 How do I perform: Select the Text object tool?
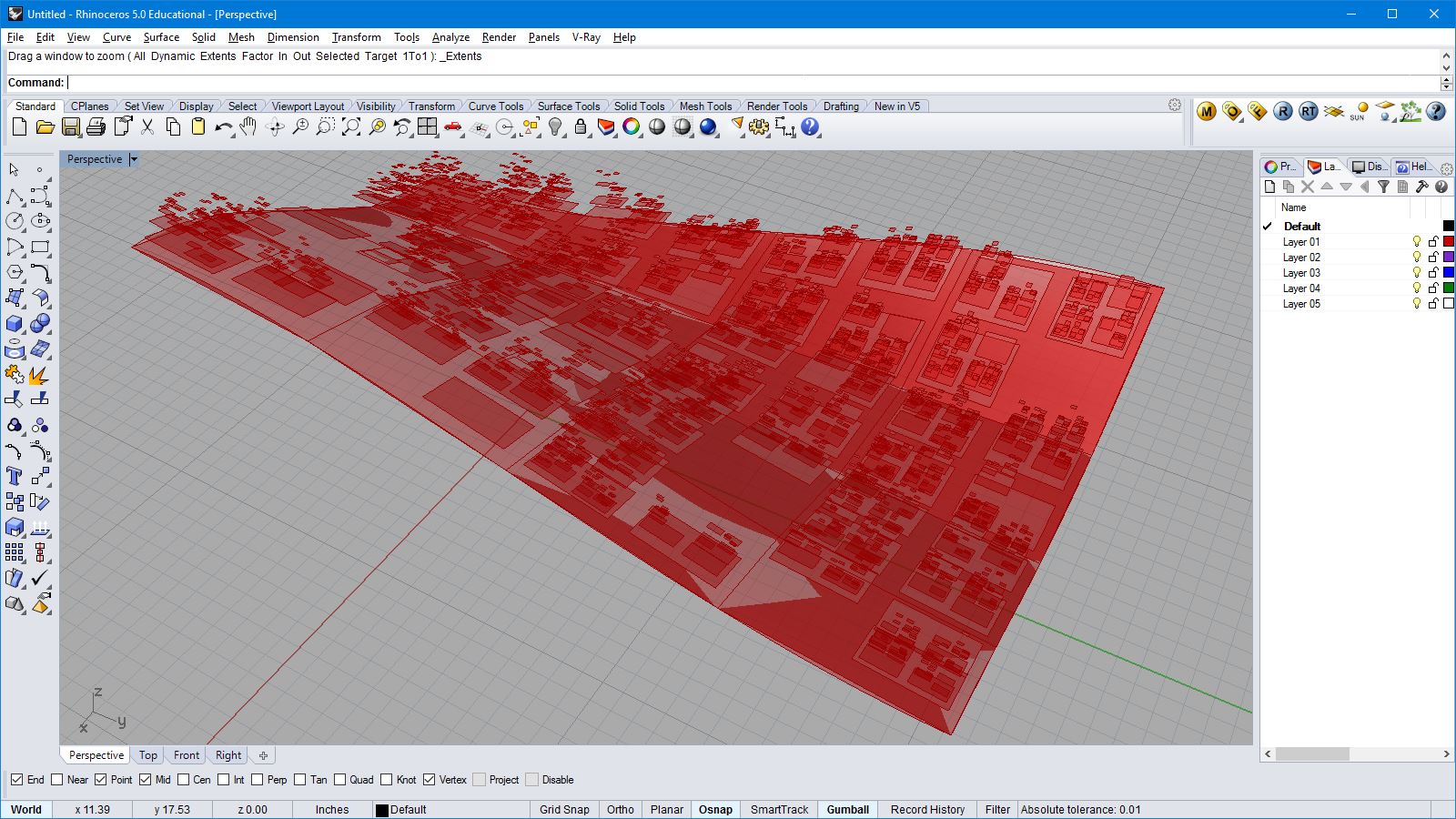coord(15,477)
